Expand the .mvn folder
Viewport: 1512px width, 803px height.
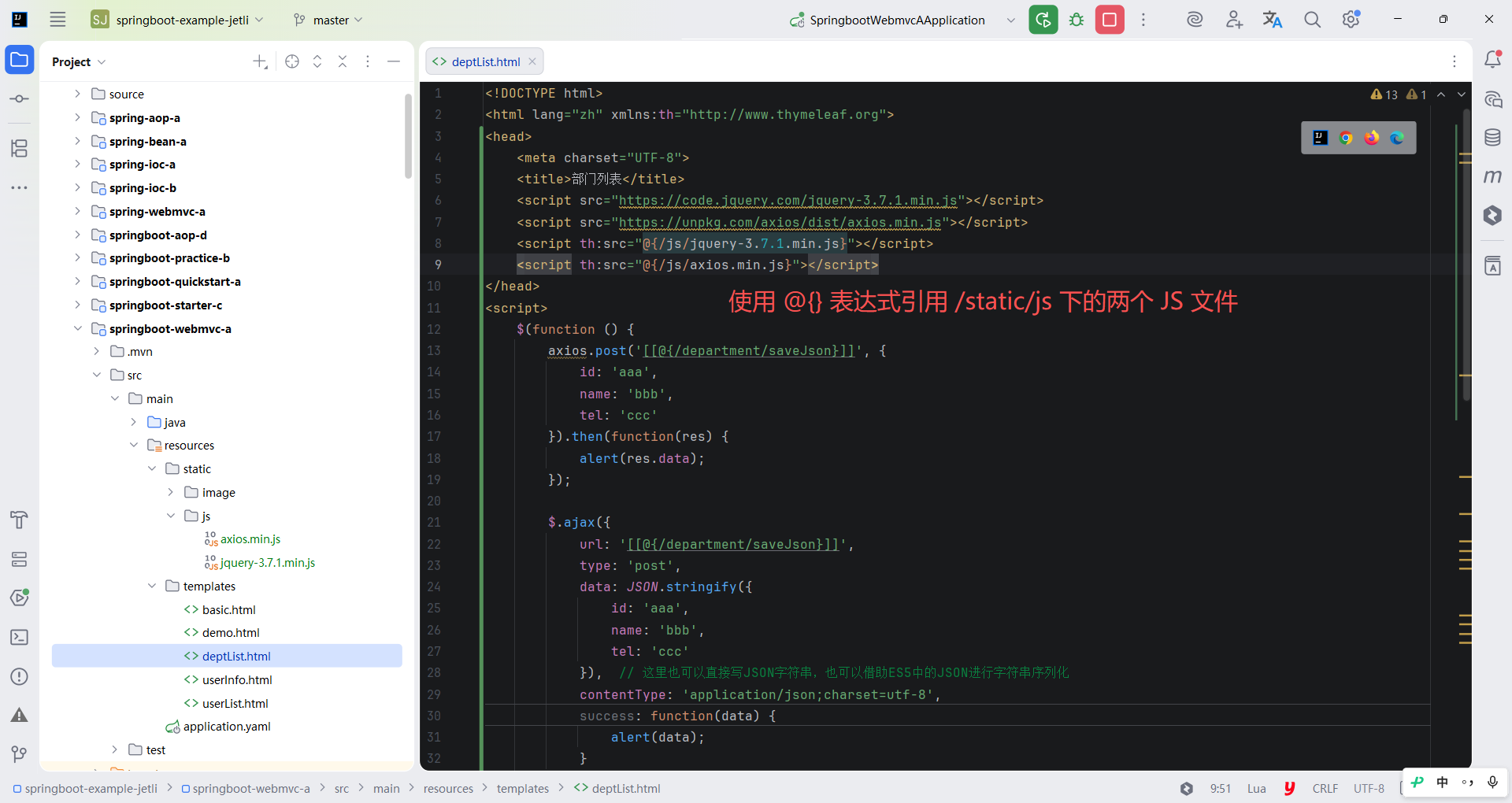tap(96, 351)
